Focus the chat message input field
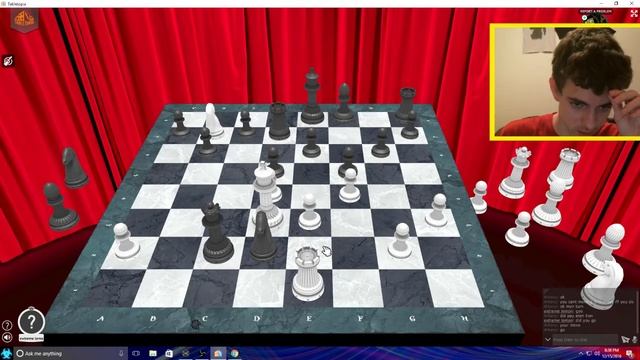 pos(584,339)
